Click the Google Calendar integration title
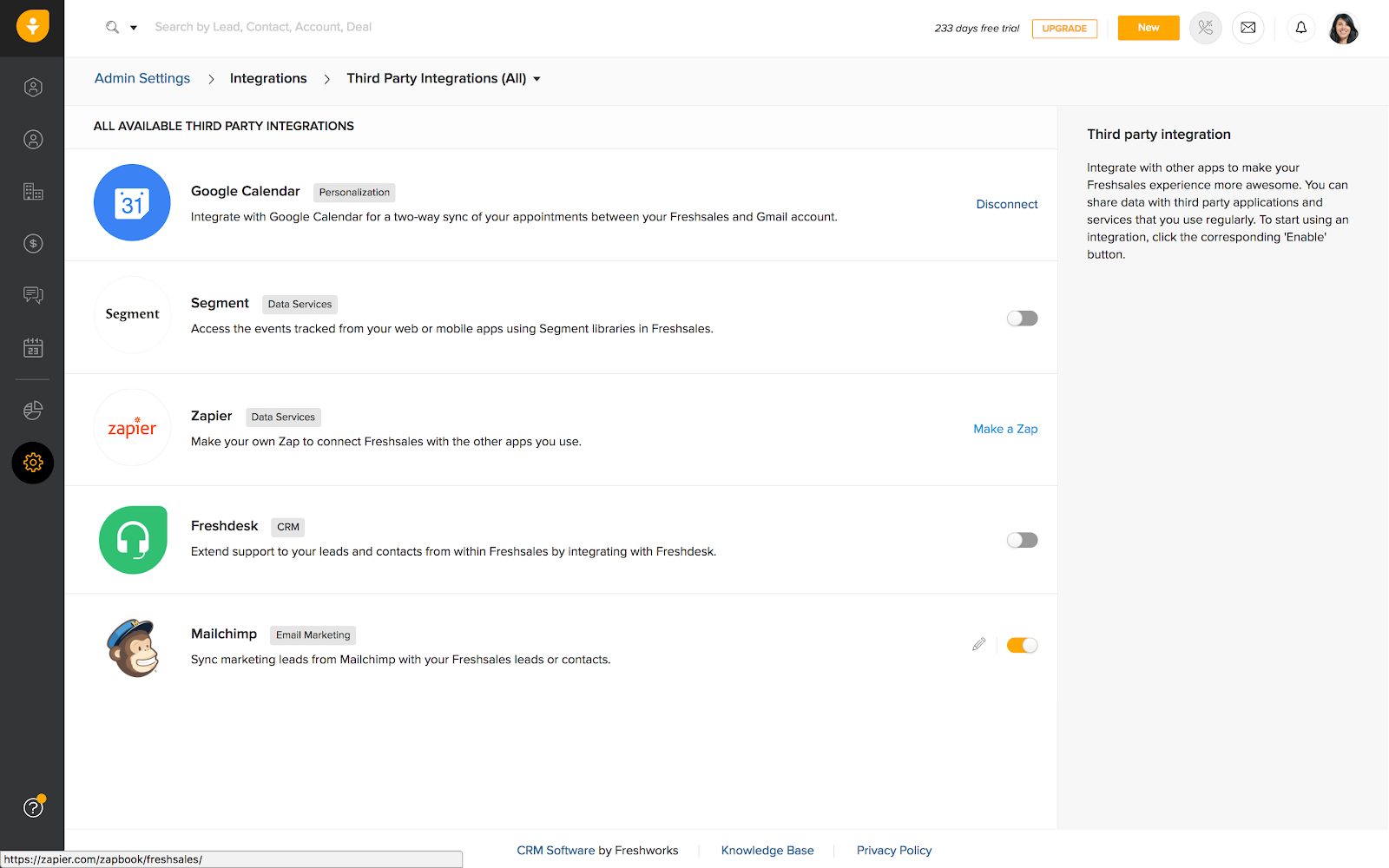Viewport: 1389px width, 868px height. pyautogui.click(x=246, y=191)
